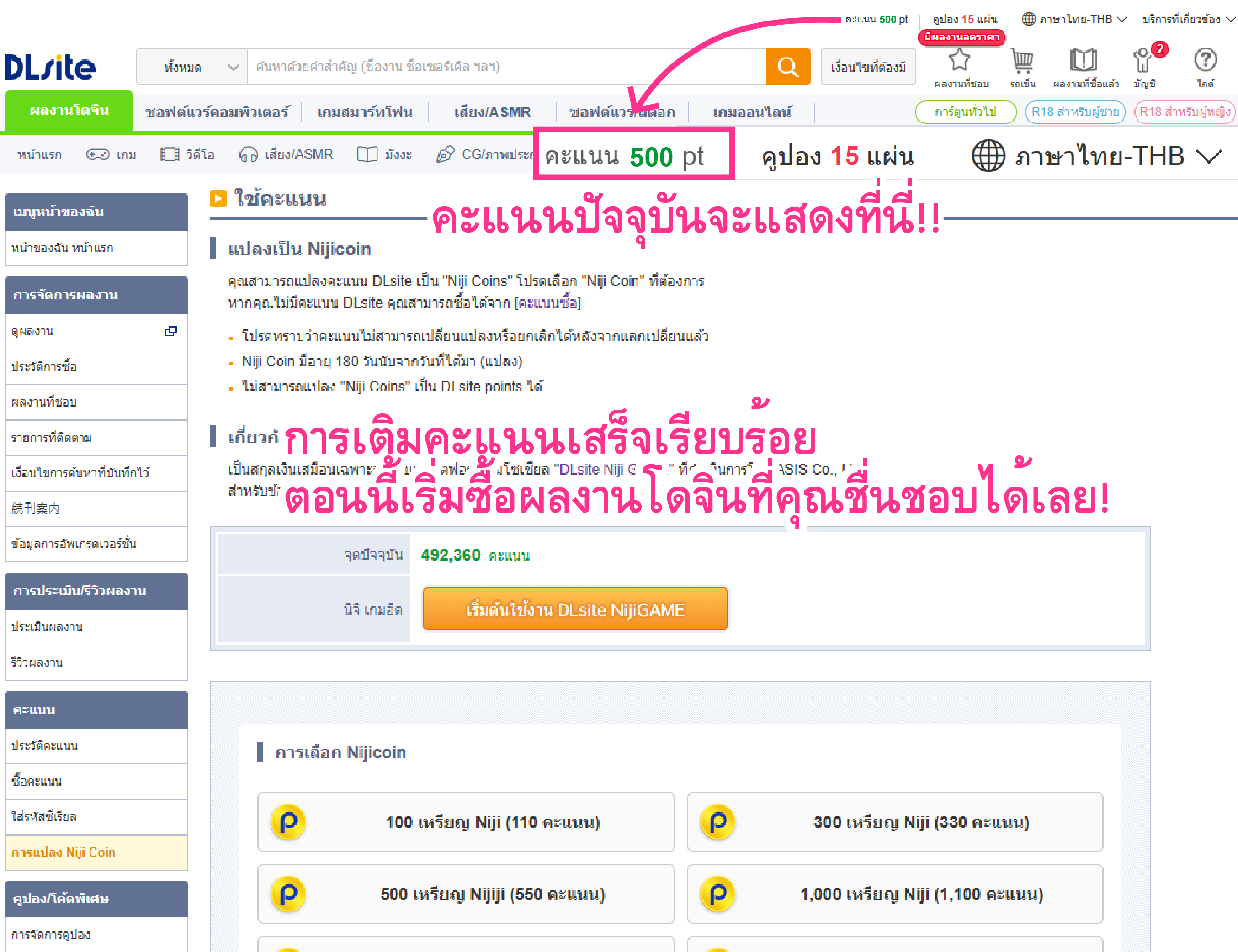Open การแปลง Niji Coin sidebar item
The width and height of the screenshot is (1238, 952).
[x=64, y=852]
